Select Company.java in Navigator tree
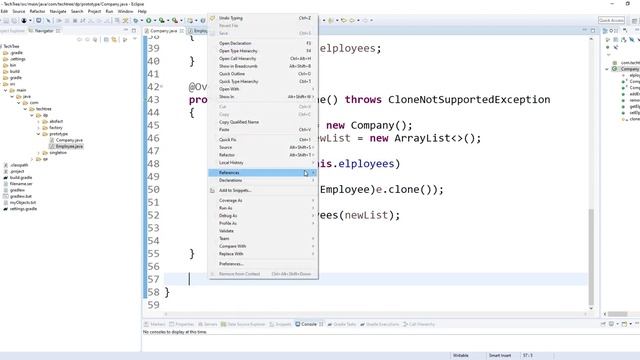This screenshot has width=640, height=360. pyautogui.click(x=69, y=140)
